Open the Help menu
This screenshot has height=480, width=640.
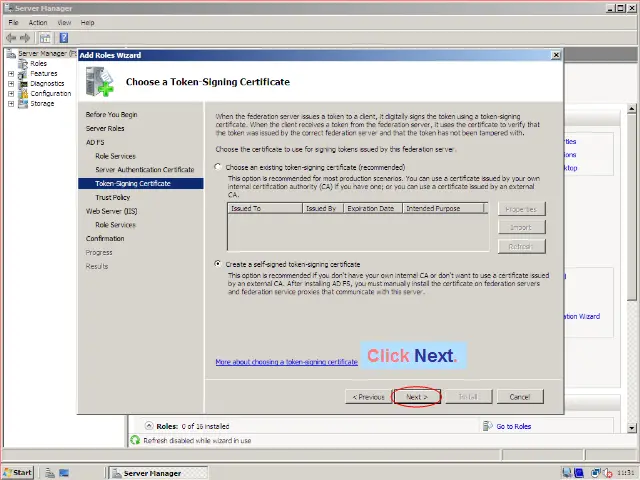[87, 22]
